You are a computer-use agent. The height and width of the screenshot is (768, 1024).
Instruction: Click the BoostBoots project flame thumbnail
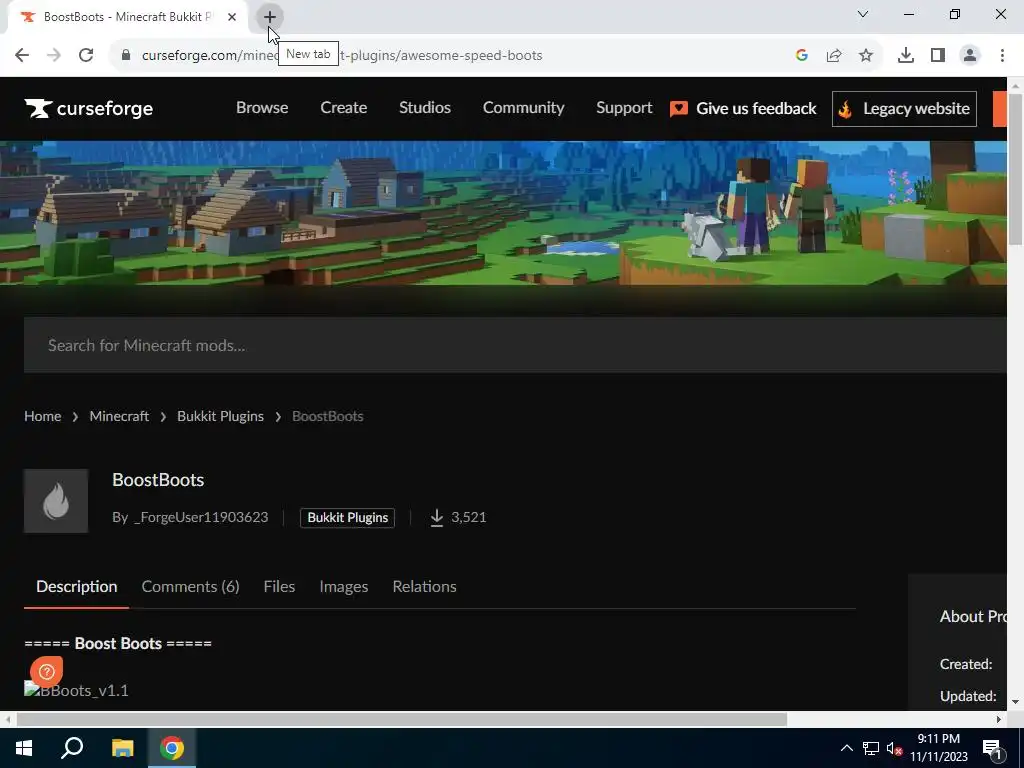click(x=56, y=501)
